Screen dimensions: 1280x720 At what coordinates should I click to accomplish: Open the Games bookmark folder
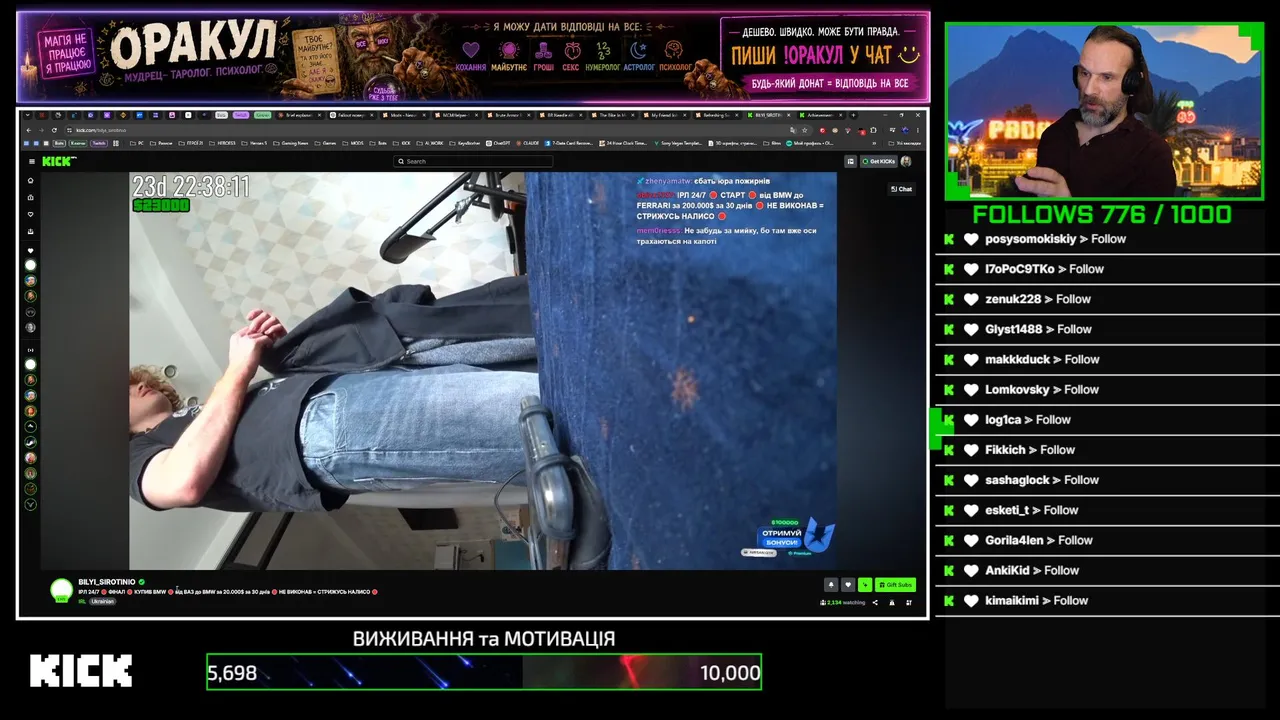(327, 143)
